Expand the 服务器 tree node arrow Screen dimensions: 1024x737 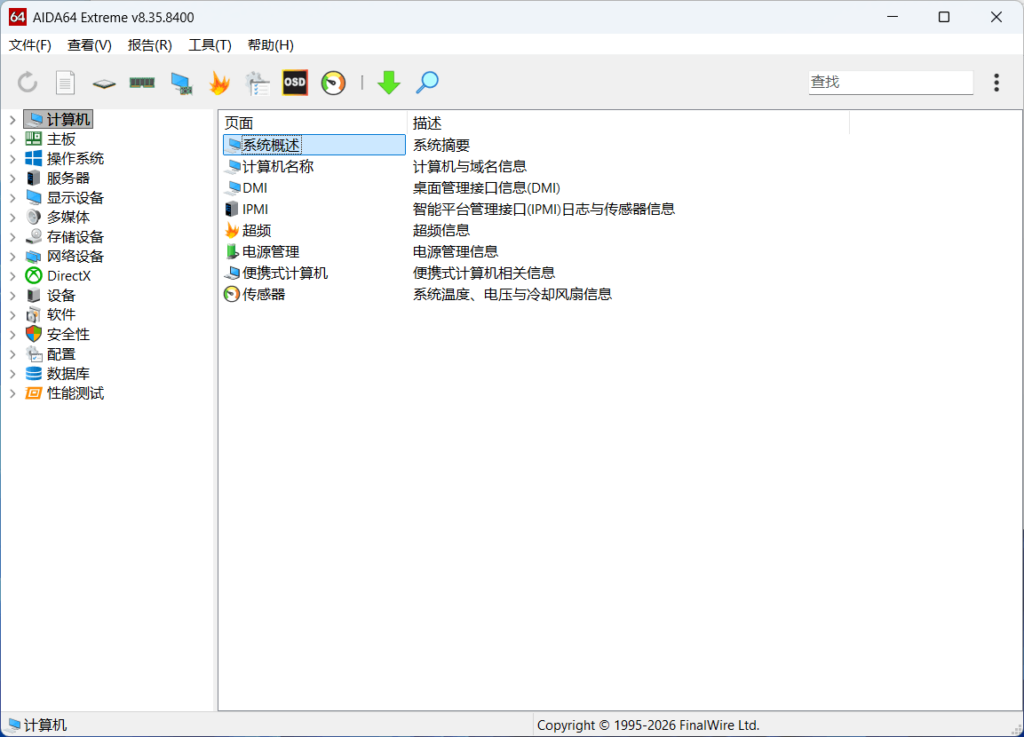click(12, 178)
